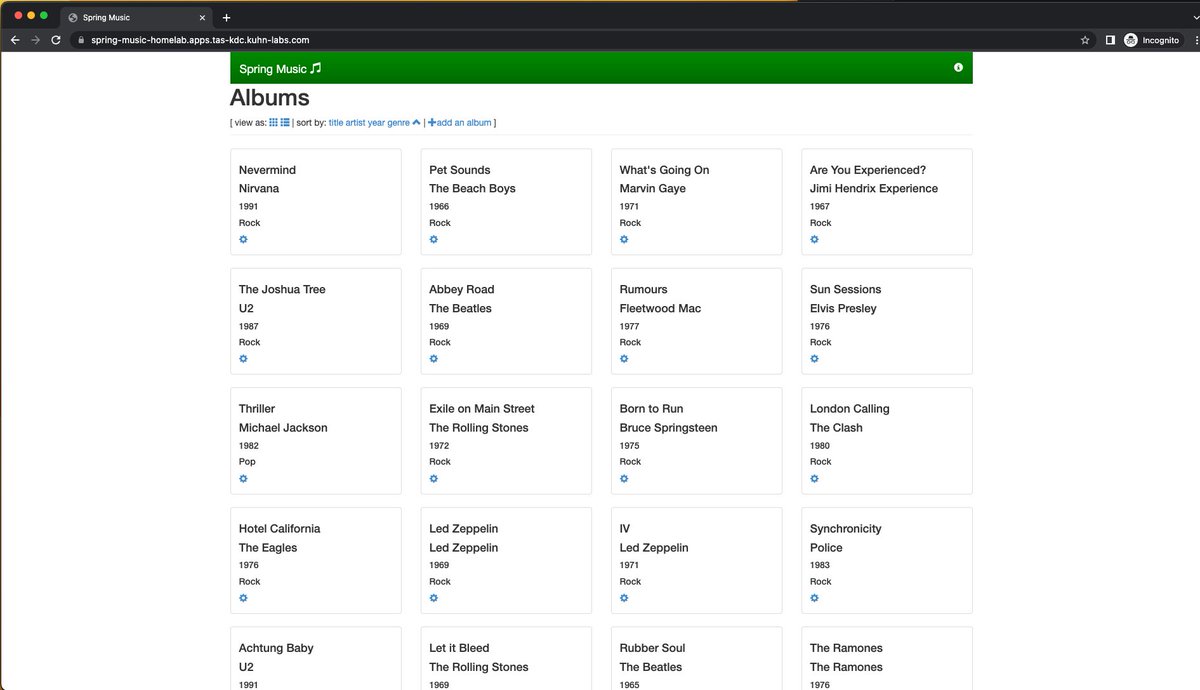1200x690 pixels.
Task: Click the Albums page heading
Action: pyautogui.click(x=270, y=98)
